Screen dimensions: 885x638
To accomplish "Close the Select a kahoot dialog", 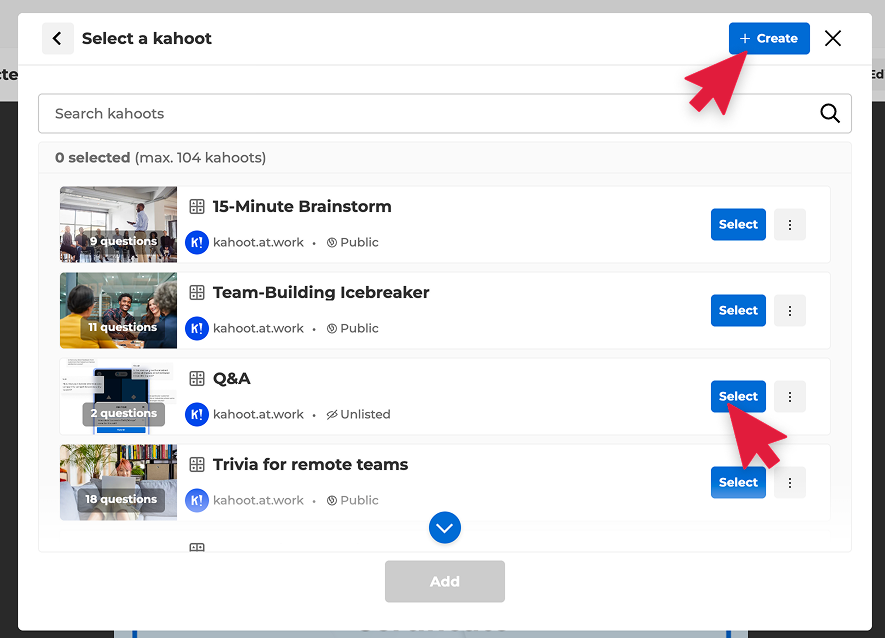I will click(833, 38).
